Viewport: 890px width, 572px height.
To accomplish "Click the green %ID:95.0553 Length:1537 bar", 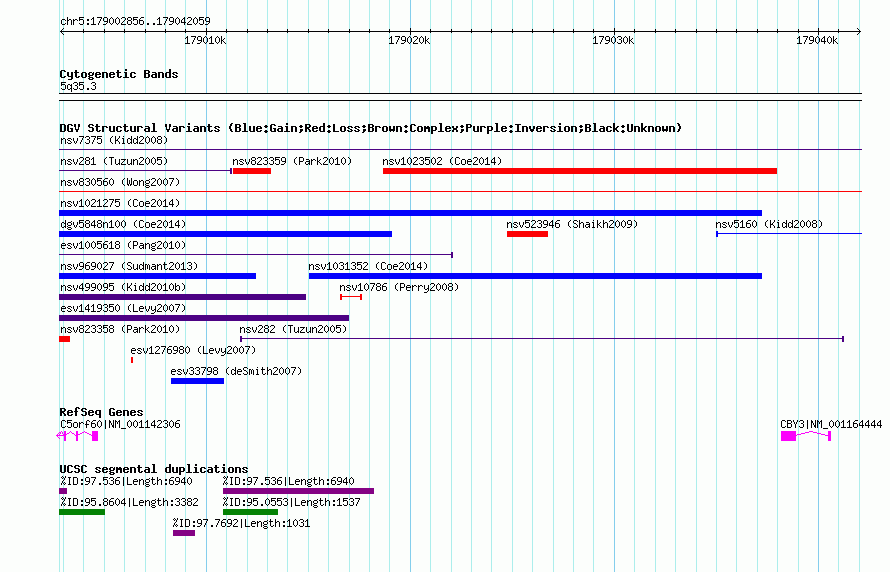I will 250,512.
